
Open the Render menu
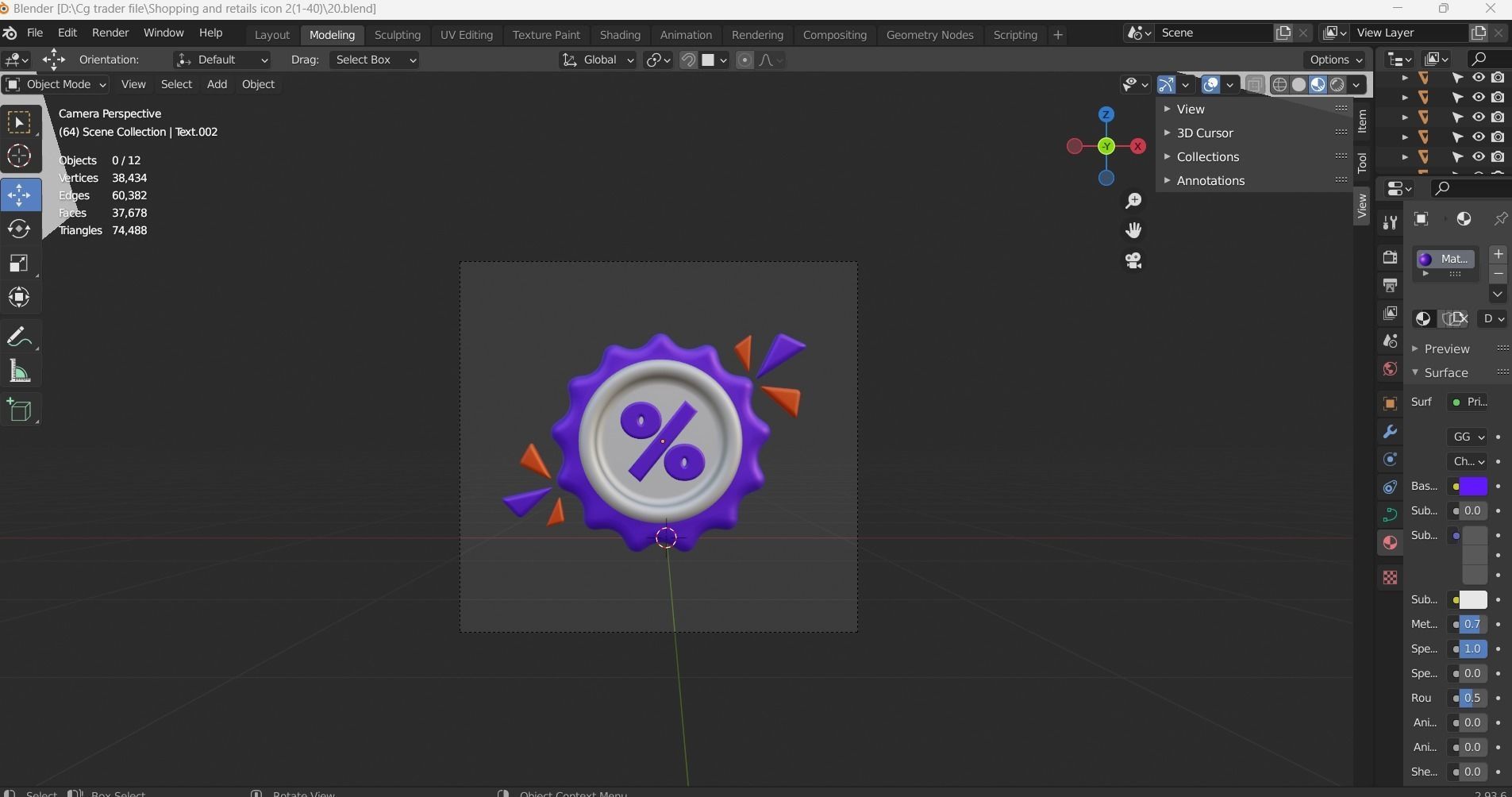[x=110, y=33]
